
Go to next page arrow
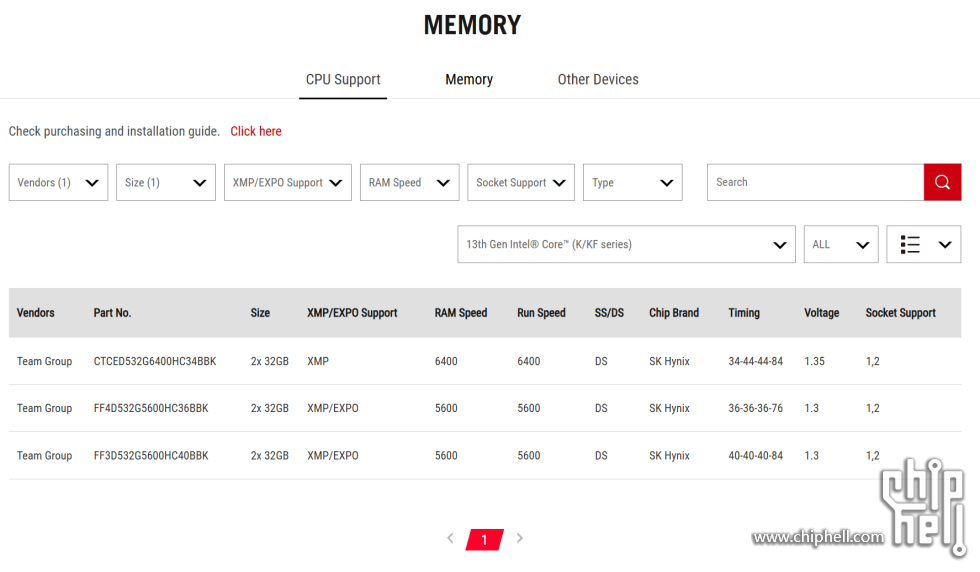(x=519, y=538)
